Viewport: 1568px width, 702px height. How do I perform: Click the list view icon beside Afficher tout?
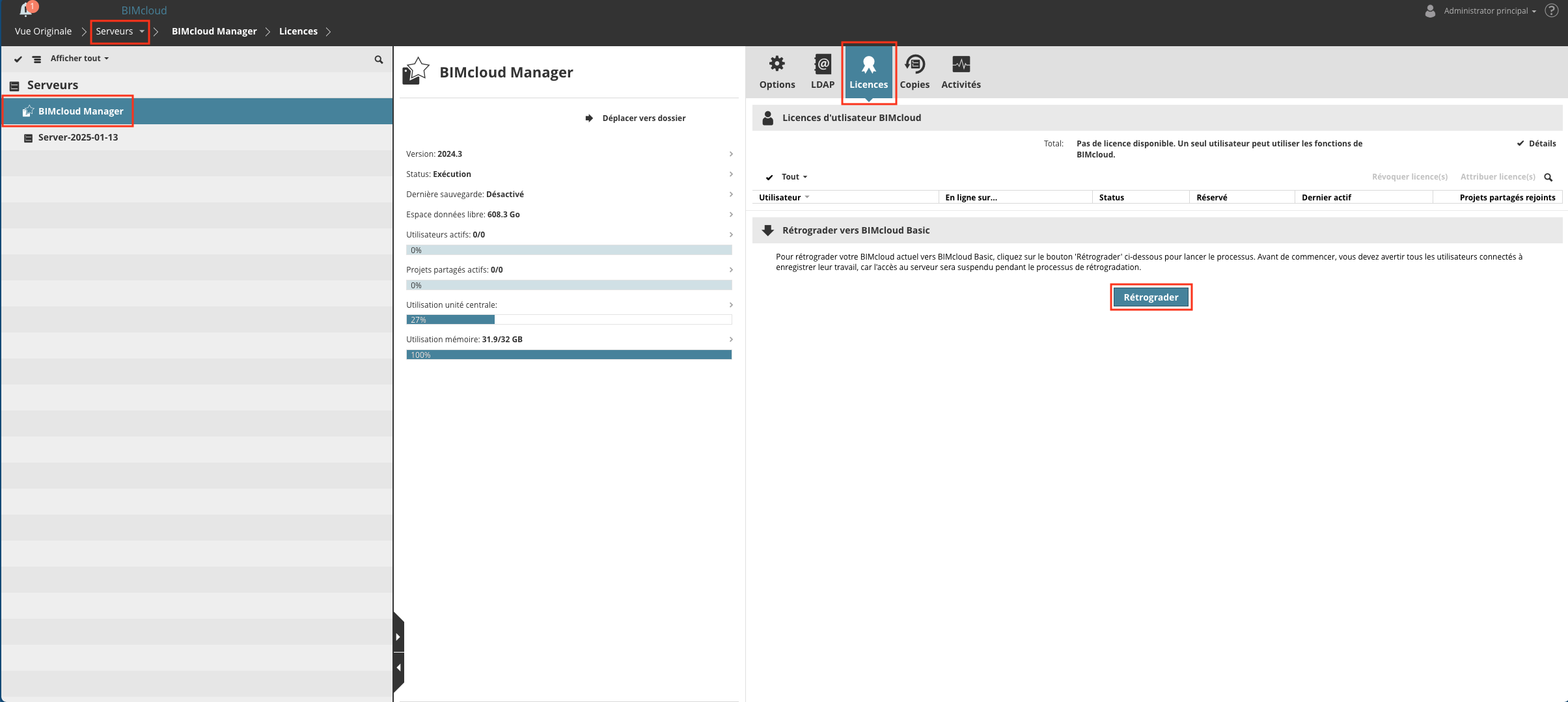pyautogui.click(x=37, y=59)
